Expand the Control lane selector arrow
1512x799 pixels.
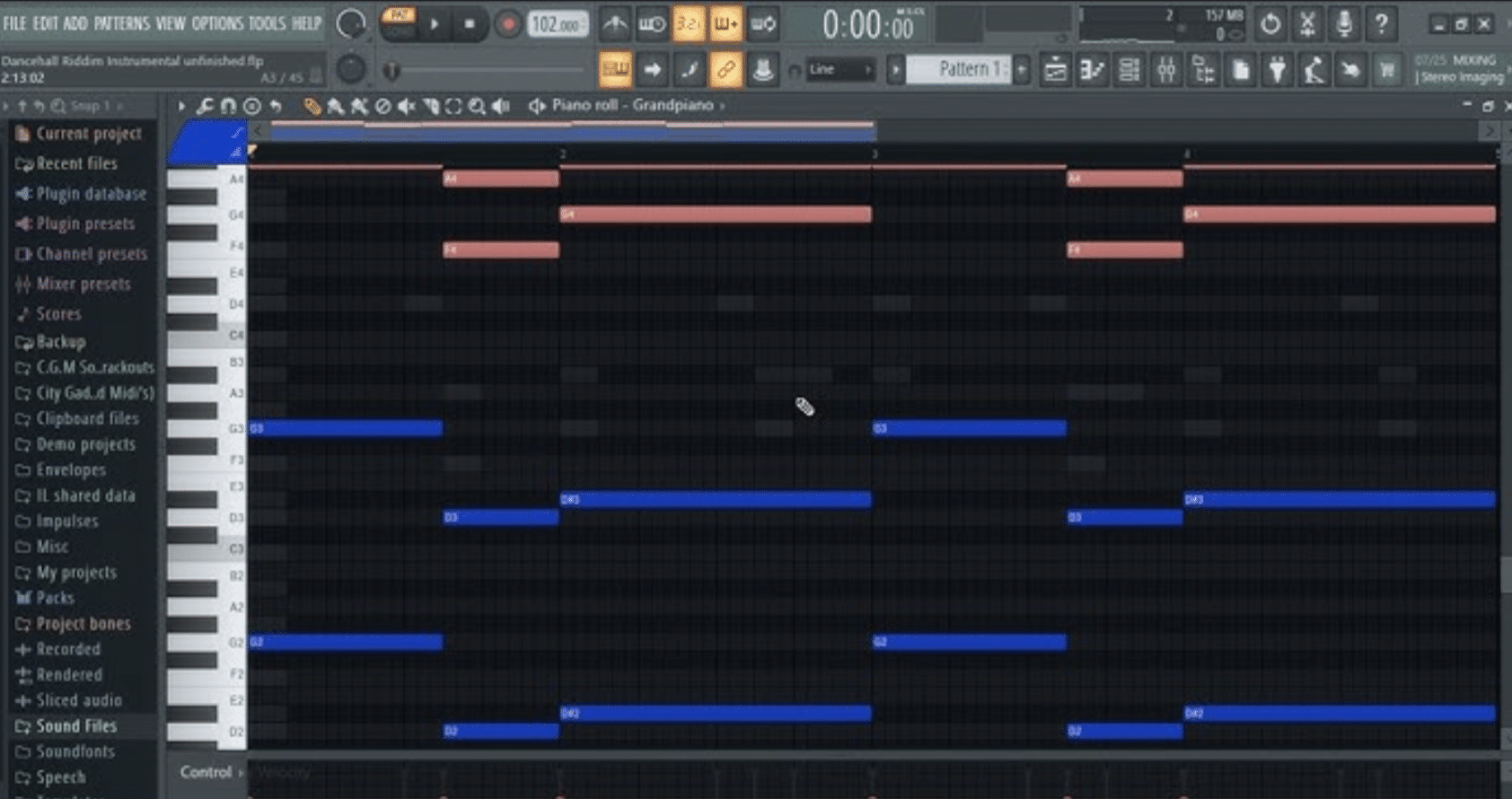tap(241, 772)
